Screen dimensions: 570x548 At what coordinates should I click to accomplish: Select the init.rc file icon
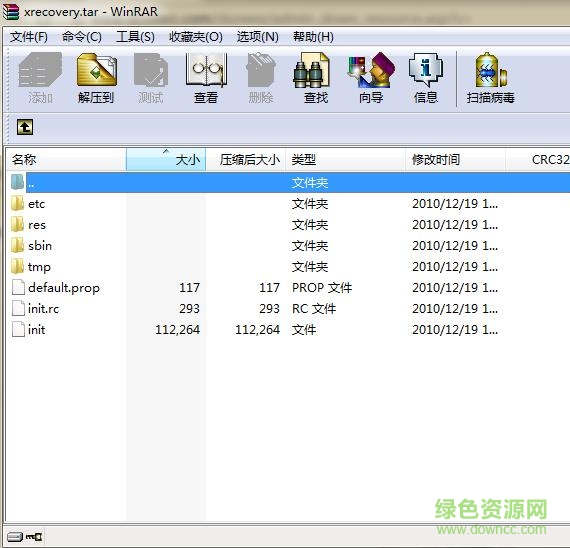coord(18,309)
